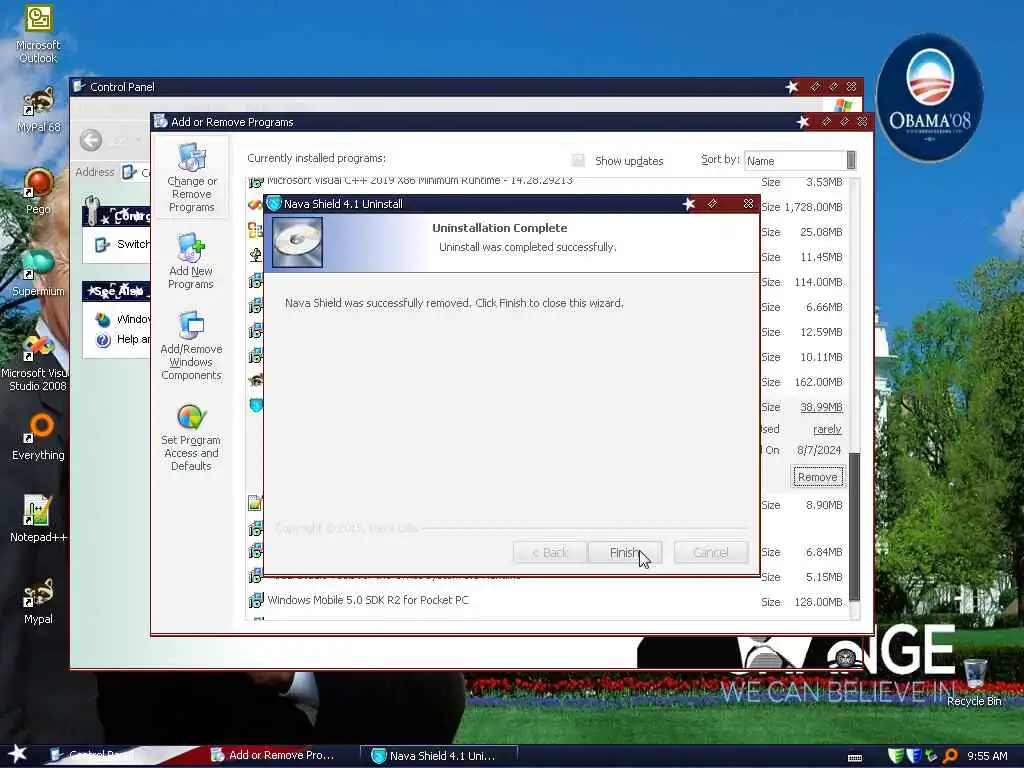Click the star button on Add or Remove Programs title bar
The height and width of the screenshot is (768, 1024).
tap(803, 121)
